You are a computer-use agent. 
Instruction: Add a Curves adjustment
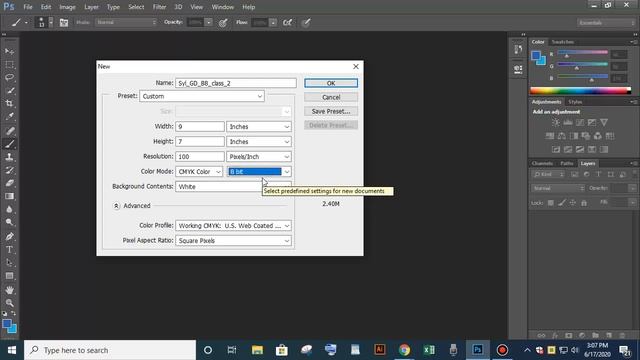click(x=580, y=122)
